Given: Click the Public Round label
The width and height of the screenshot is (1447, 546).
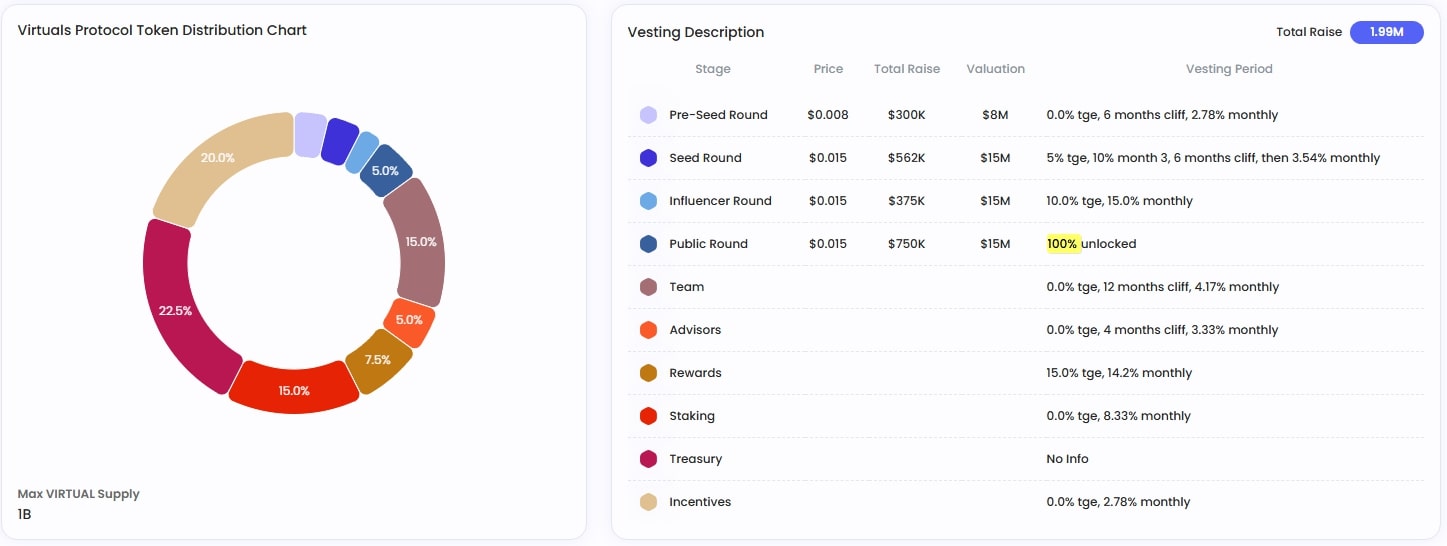Looking at the screenshot, I should point(709,244).
